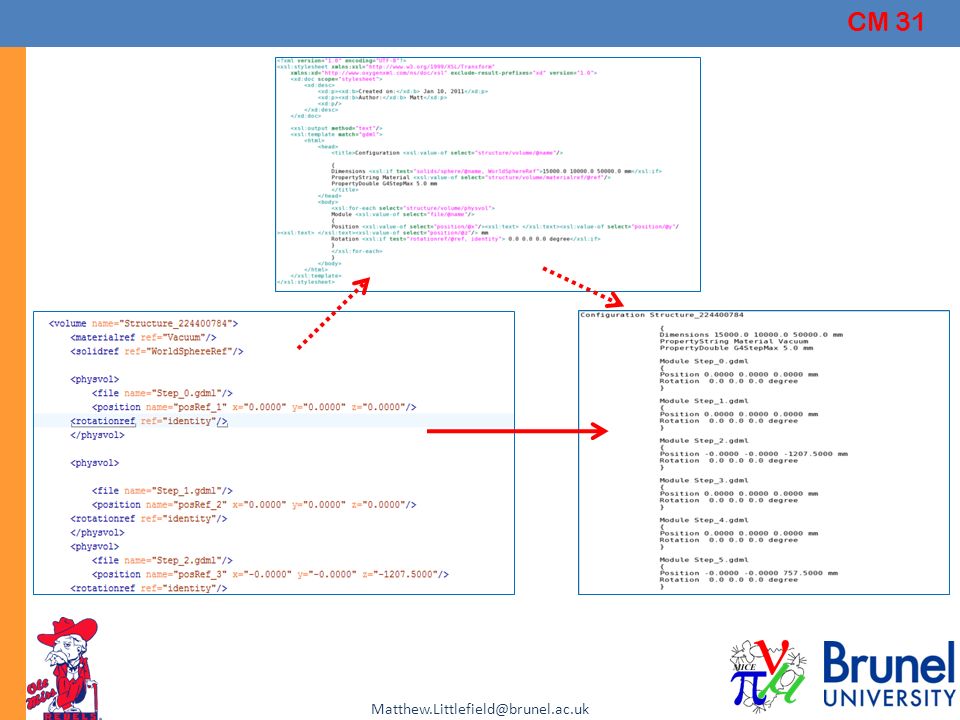Click the file name="Step_2.gdml" line
This screenshot has width=960, height=720.
tap(162, 560)
